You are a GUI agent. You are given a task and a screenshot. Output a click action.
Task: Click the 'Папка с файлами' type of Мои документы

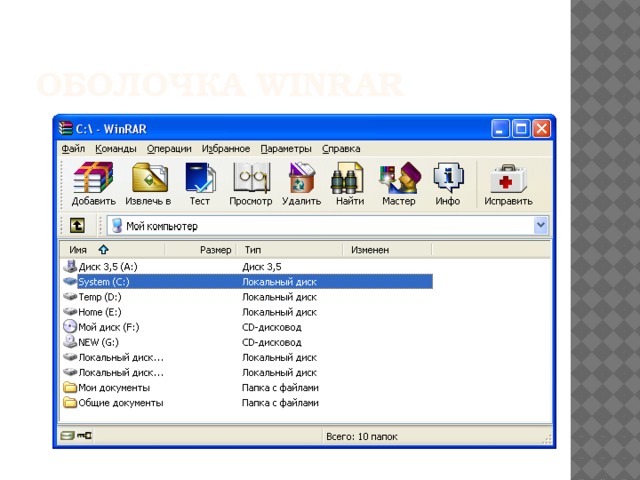tap(280, 387)
